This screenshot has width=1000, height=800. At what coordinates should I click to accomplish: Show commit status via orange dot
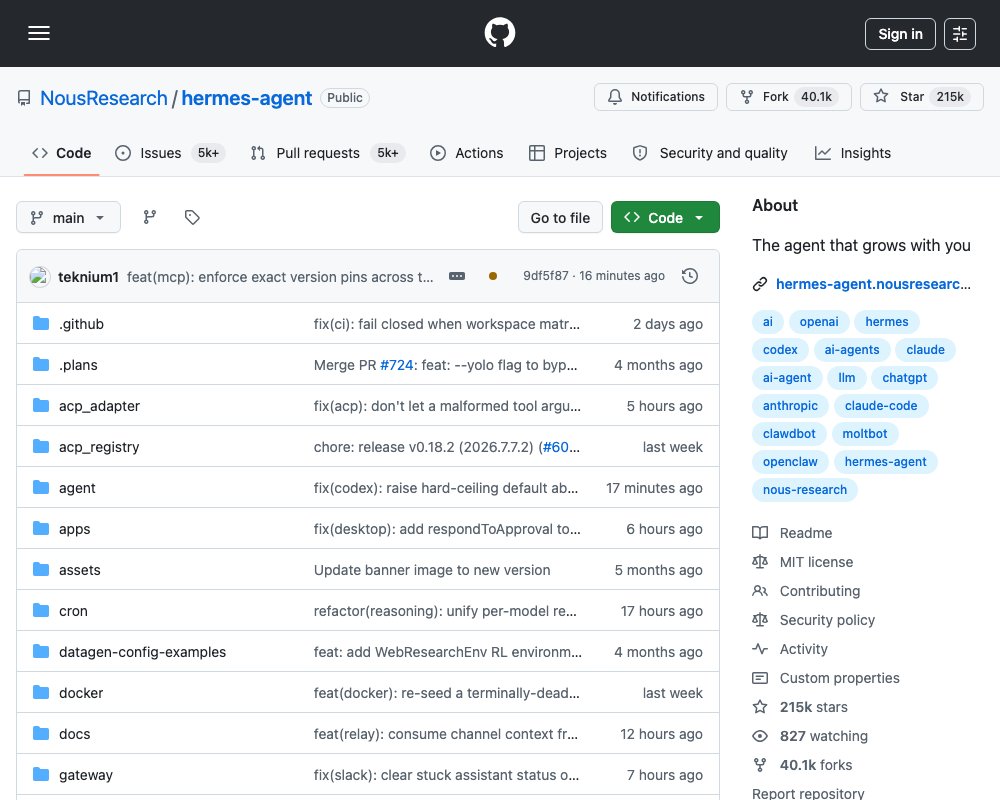click(493, 276)
